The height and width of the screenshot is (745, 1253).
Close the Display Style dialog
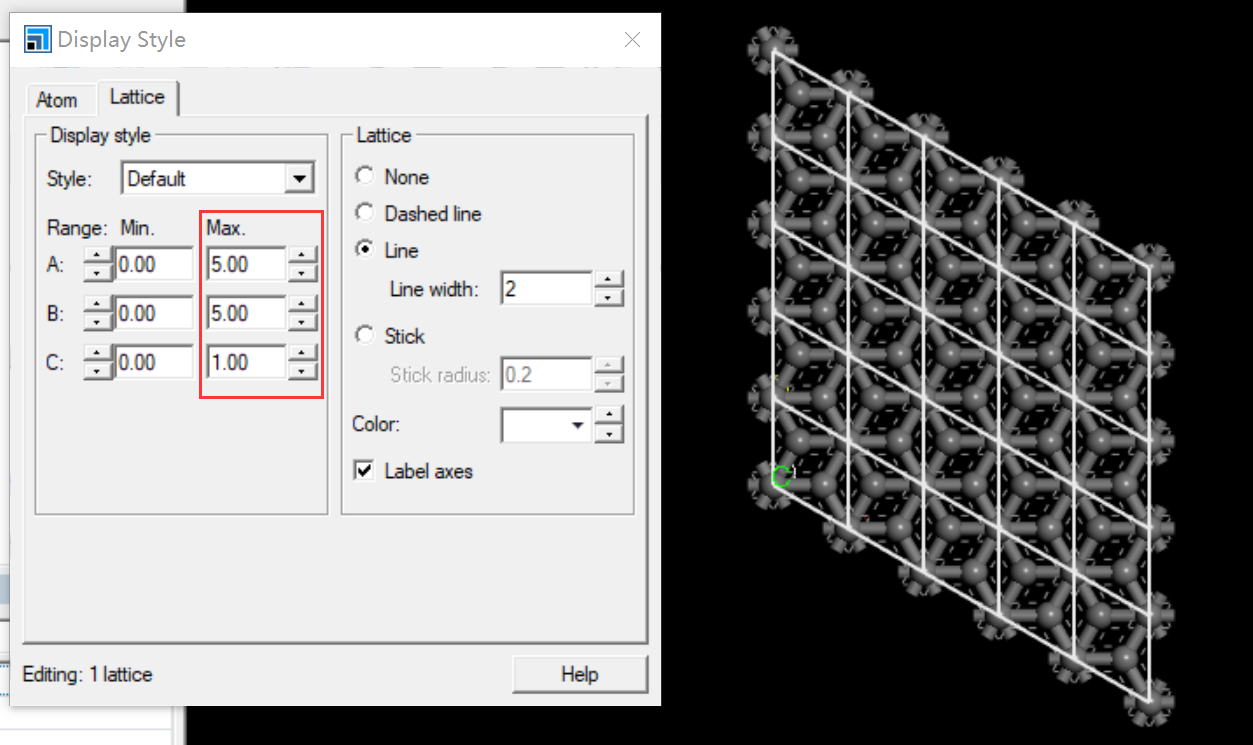click(x=632, y=39)
